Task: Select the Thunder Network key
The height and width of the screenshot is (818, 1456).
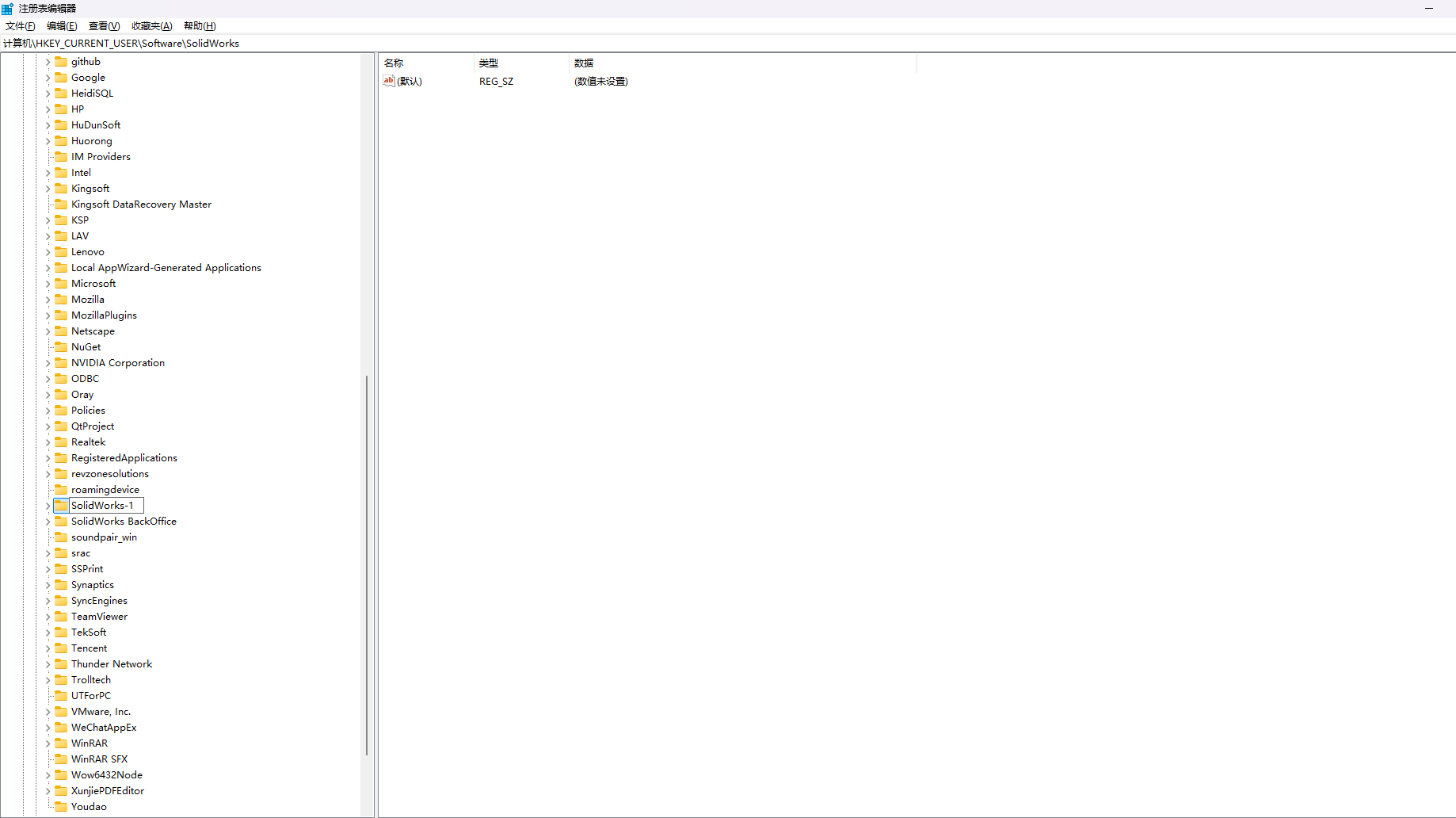Action: click(112, 664)
